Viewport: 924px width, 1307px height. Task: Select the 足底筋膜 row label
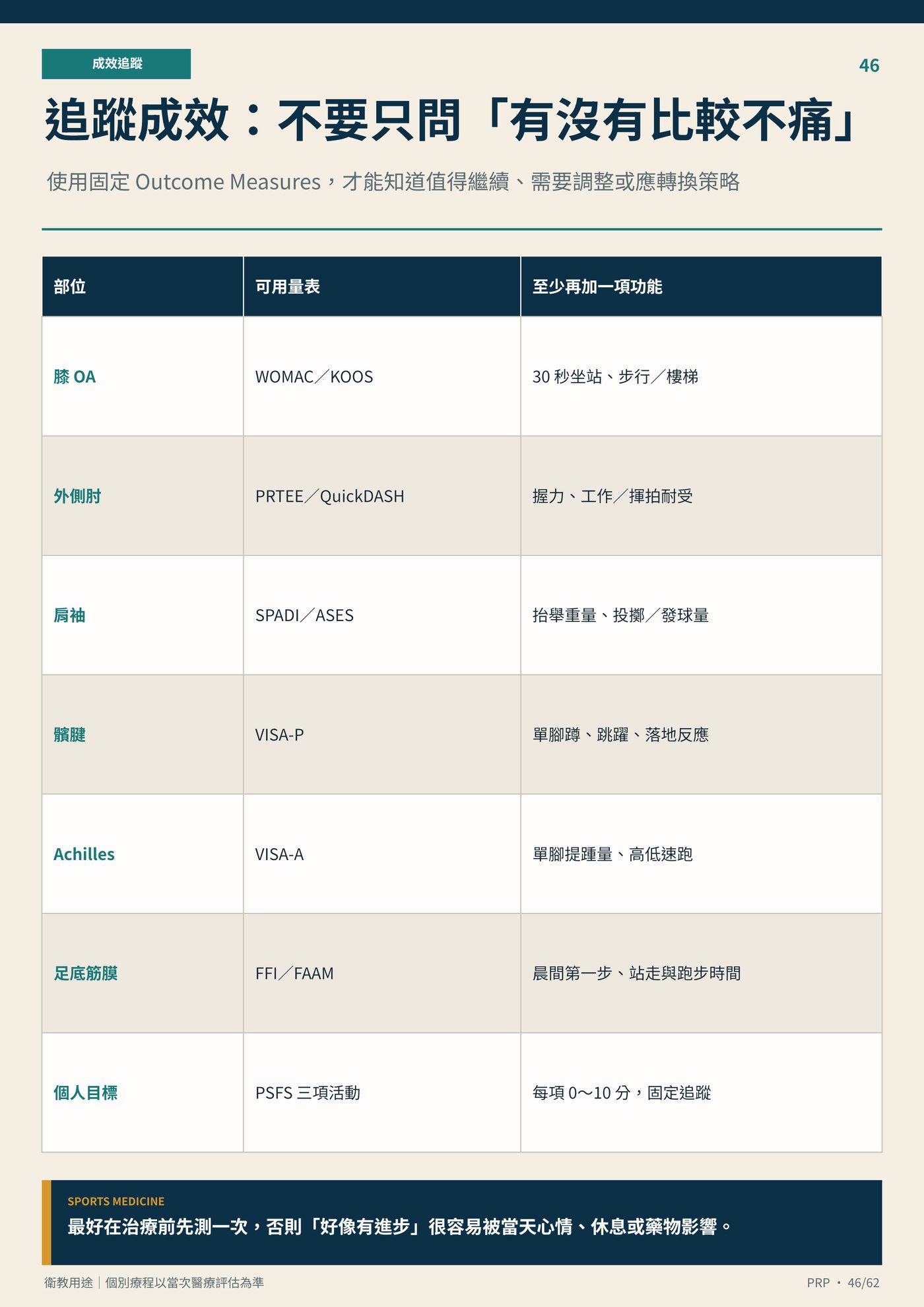pyautogui.click(x=86, y=974)
